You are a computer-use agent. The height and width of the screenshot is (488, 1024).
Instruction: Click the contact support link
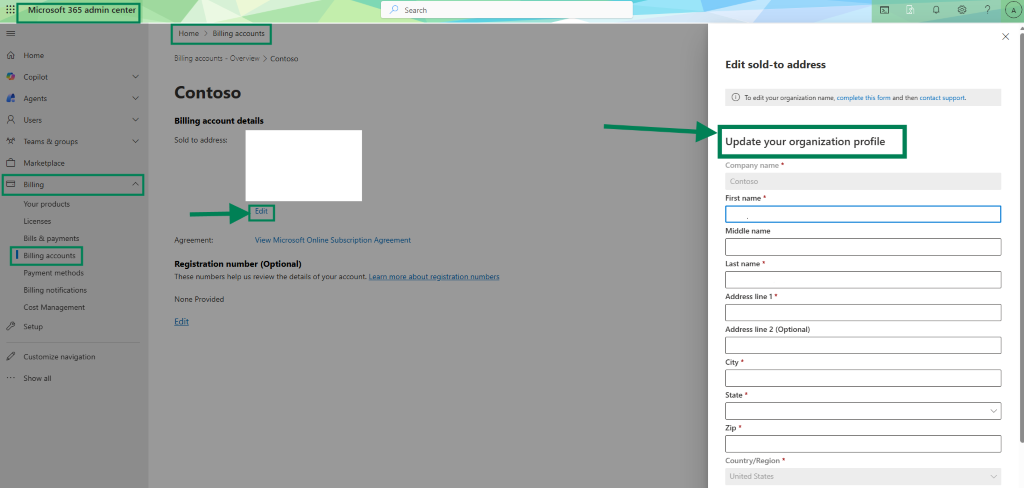click(x=942, y=97)
